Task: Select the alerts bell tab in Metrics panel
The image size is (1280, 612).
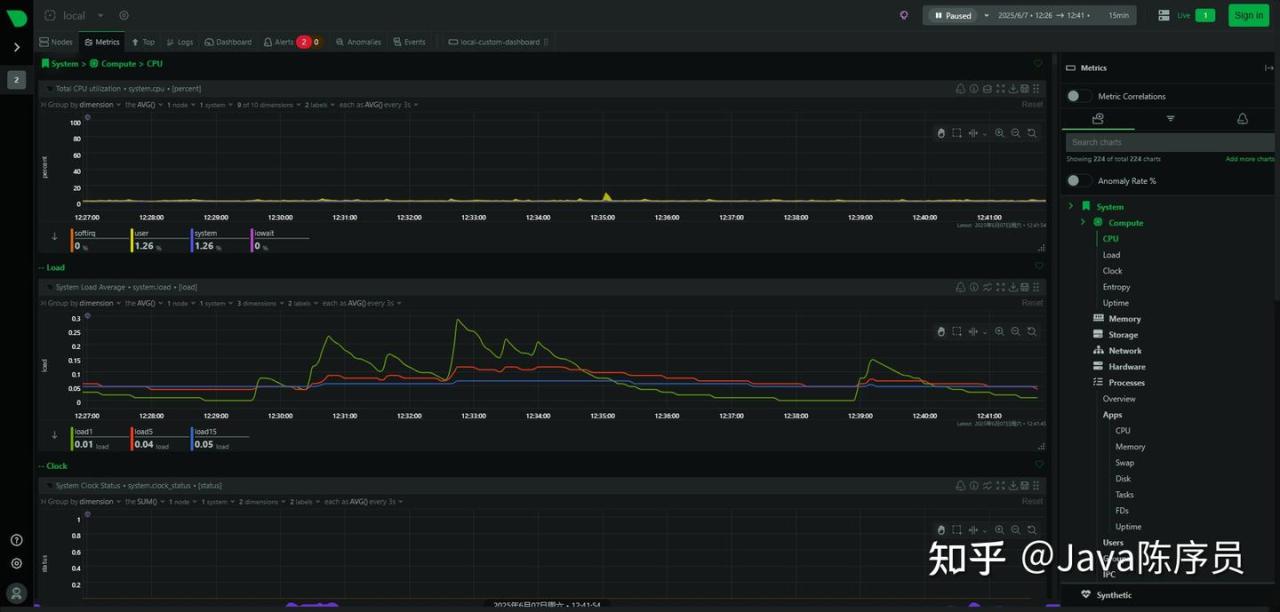Action: click(1242, 118)
